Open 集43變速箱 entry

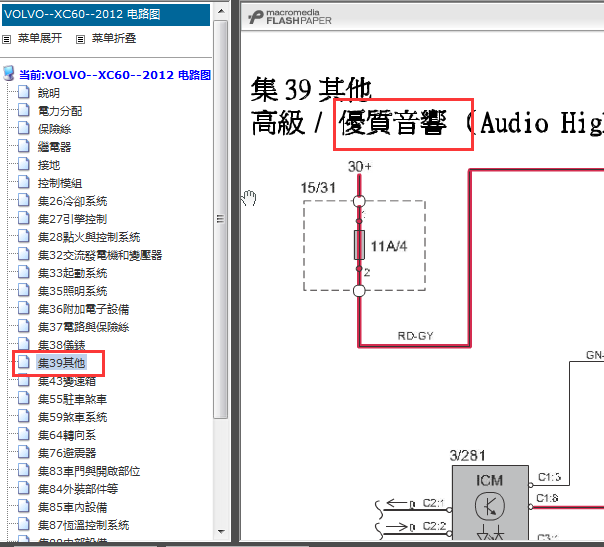click(67, 381)
